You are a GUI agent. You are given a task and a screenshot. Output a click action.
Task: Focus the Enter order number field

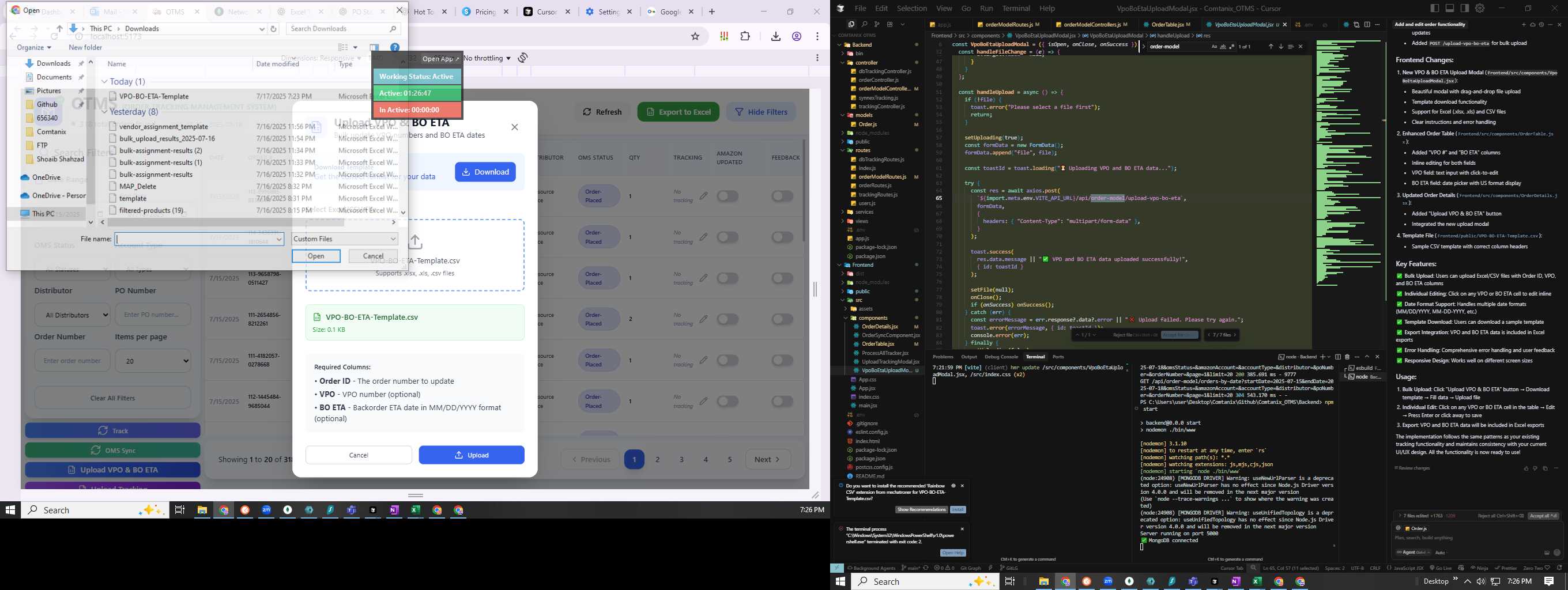point(73,361)
